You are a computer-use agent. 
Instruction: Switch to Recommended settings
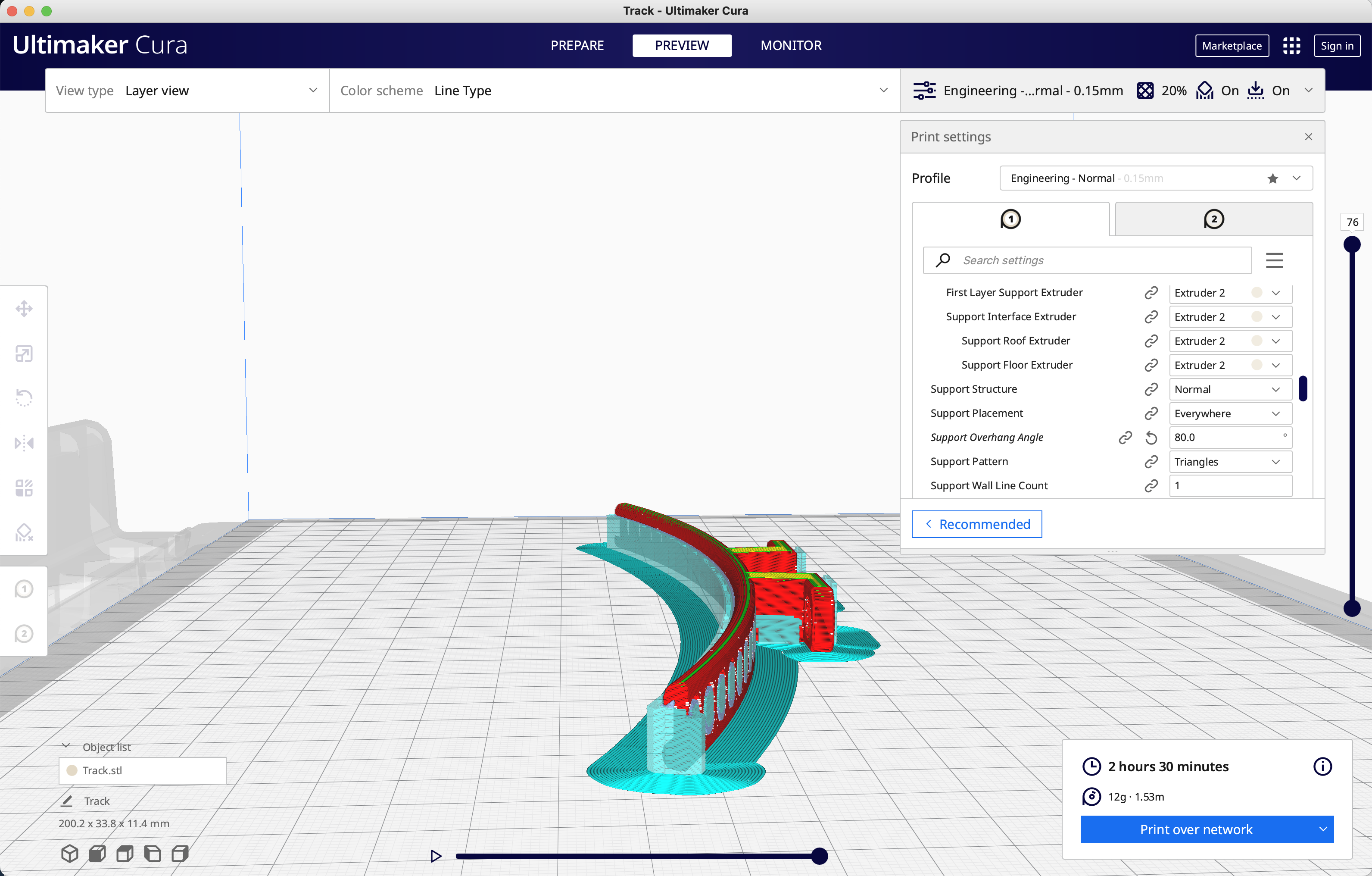coord(976,524)
